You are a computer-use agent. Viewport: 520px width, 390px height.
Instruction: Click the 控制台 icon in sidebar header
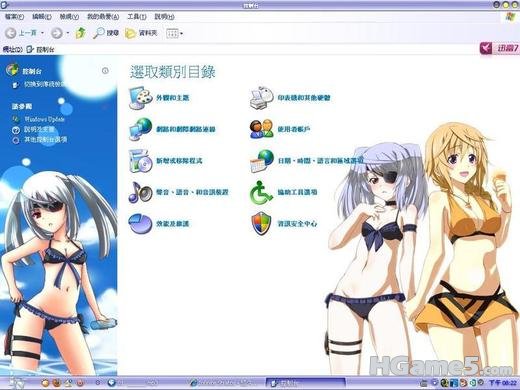click(13, 70)
